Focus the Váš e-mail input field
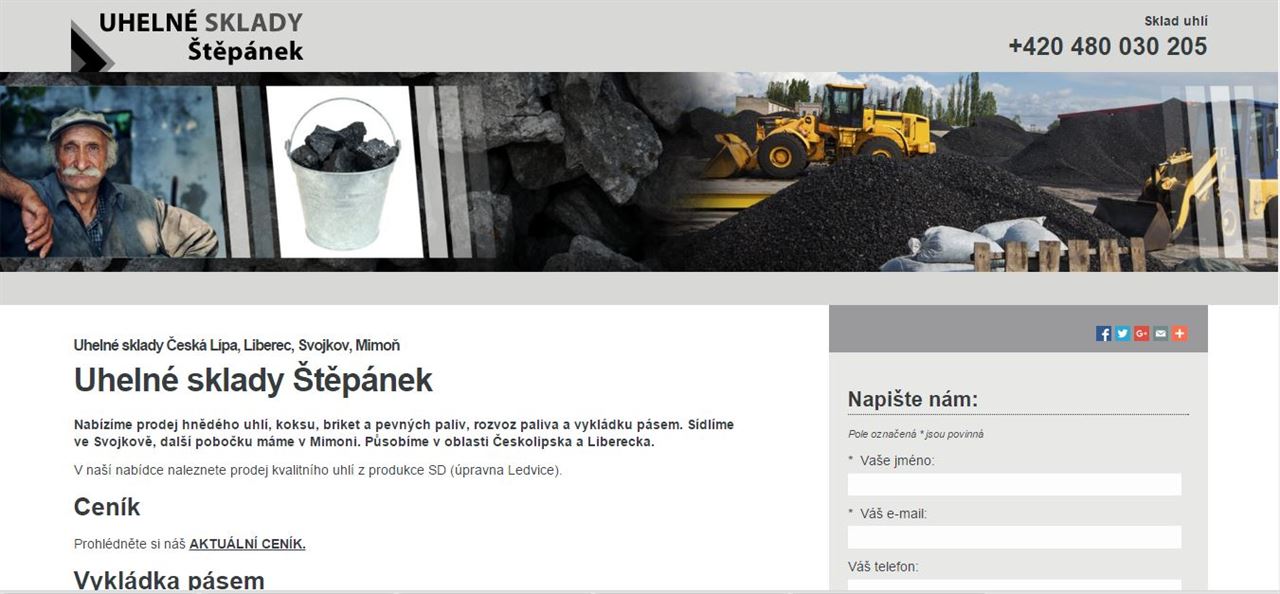1280x594 pixels. (1014, 537)
